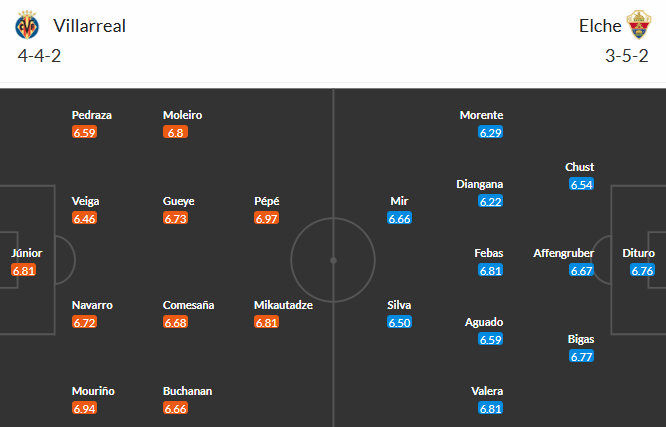This screenshot has height=427, width=666.
Task: Click Affengruber's 6.67 rating badge
Action: point(582,271)
